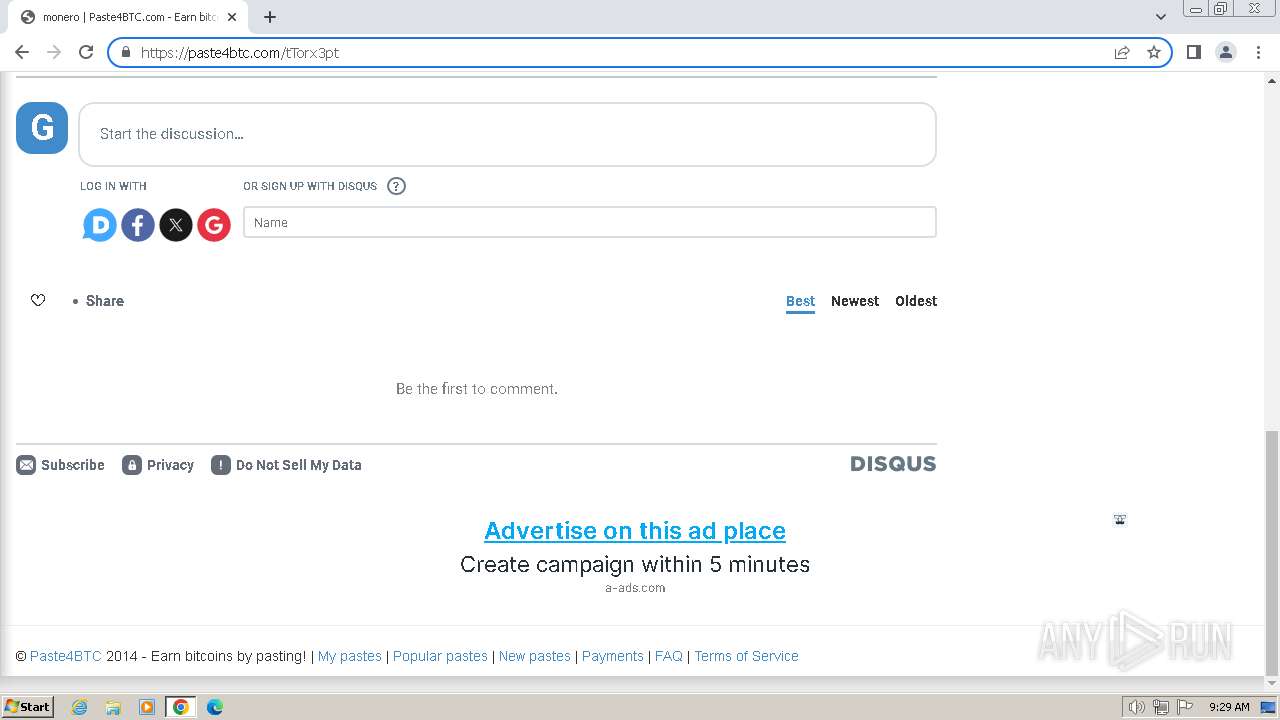Click the Do Not Sell exclamation icon
The image size is (1280, 720).
pyautogui.click(x=221, y=465)
